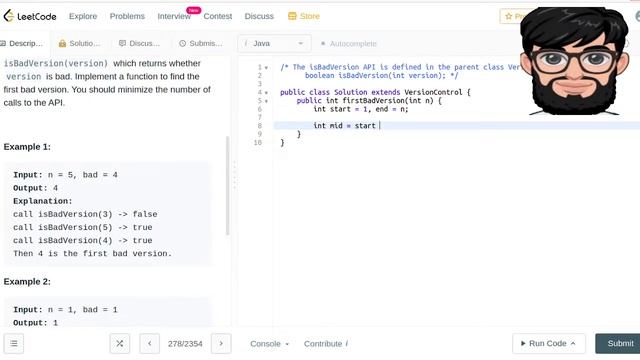Click the 'Output: 4' line in Example 1
Viewport: 640px width, 360px height.
point(36,188)
